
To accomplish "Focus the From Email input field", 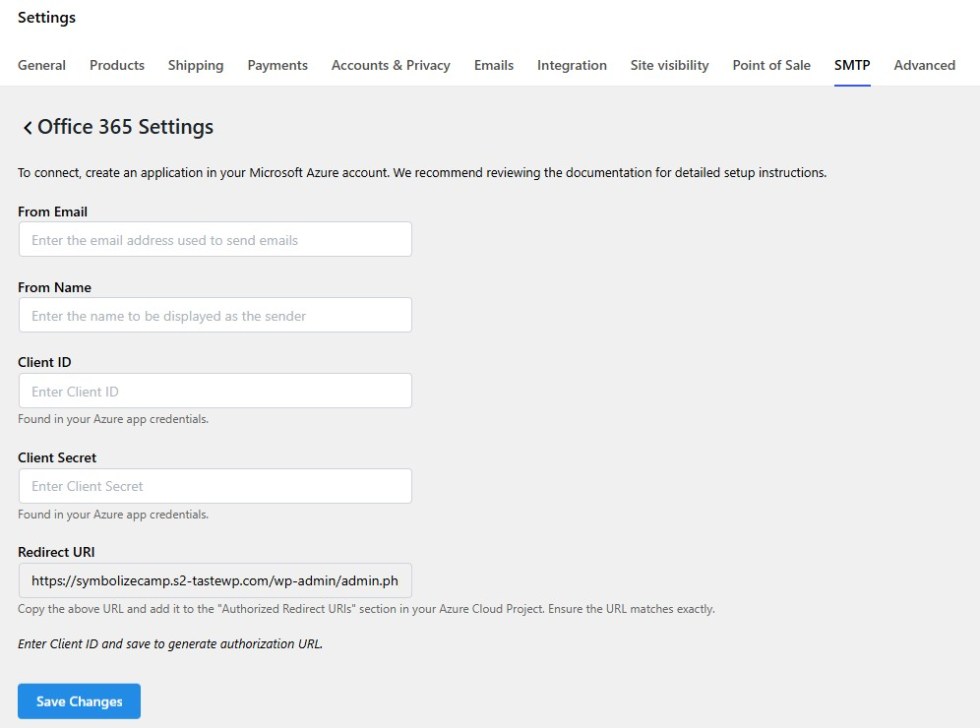I will [215, 240].
